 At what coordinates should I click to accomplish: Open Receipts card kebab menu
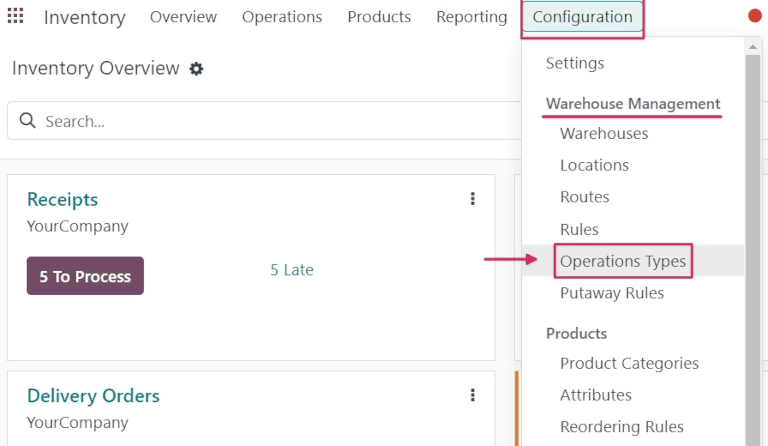(473, 199)
